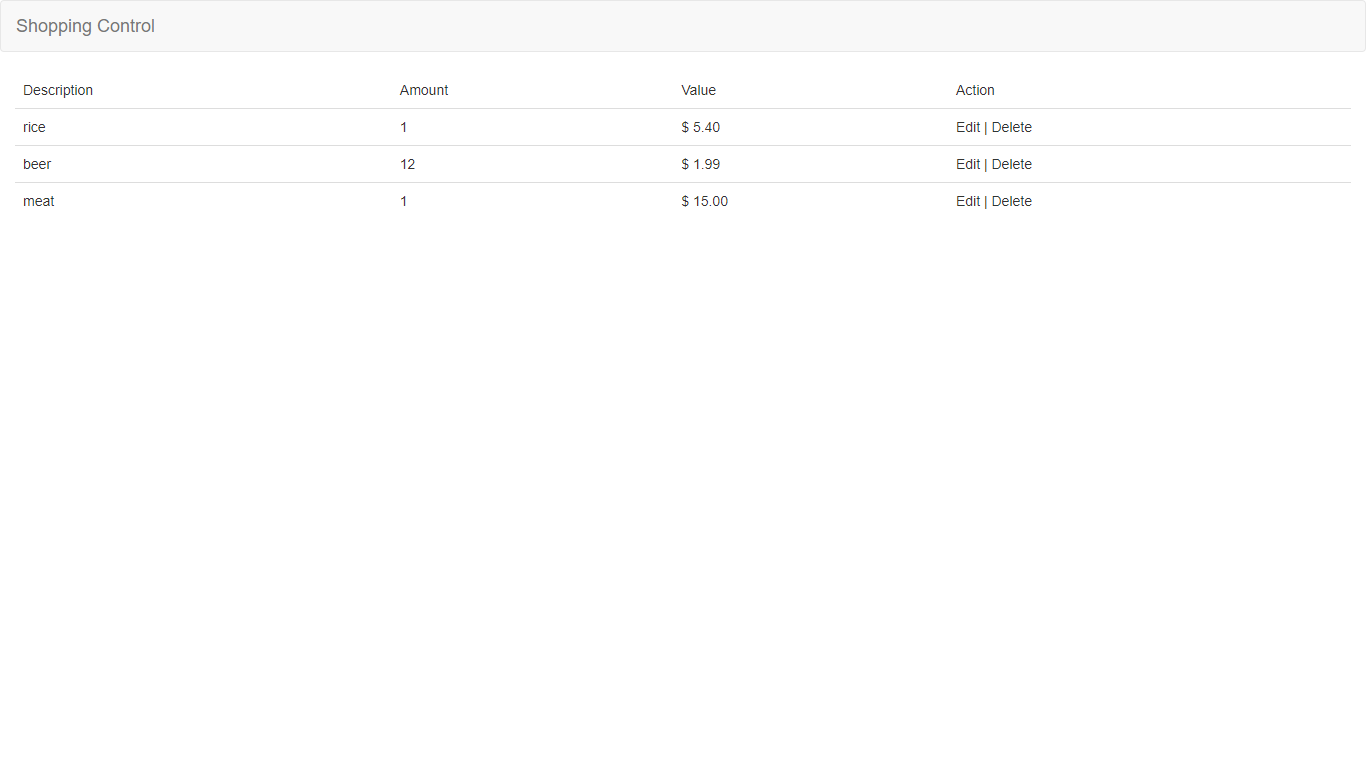Viewport: 1366px width, 768px height.
Task: Delete the beer entry
Action: [x=1012, y=164]
